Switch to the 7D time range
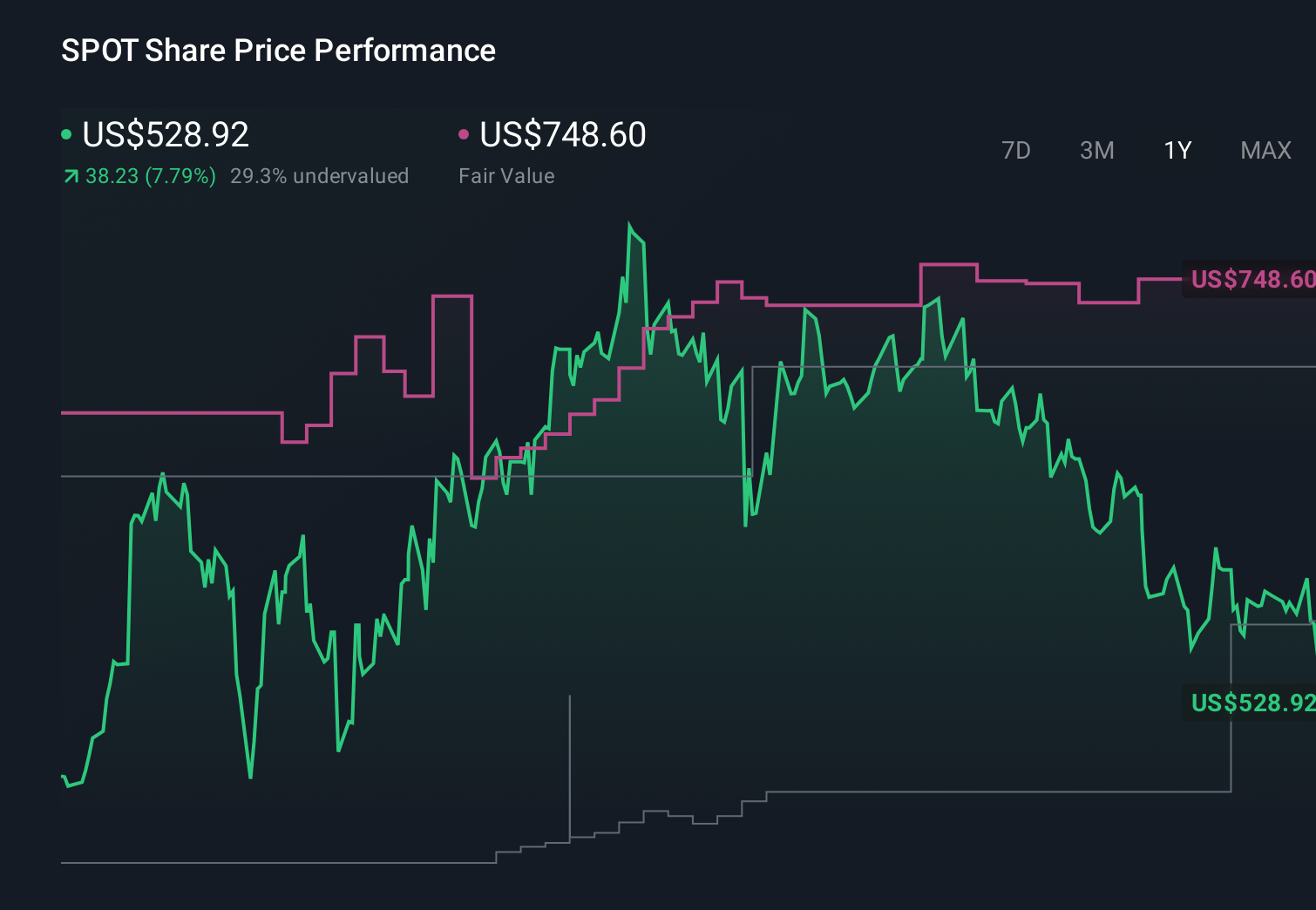Screen dimensions: 1316x910 [1015, 151]
